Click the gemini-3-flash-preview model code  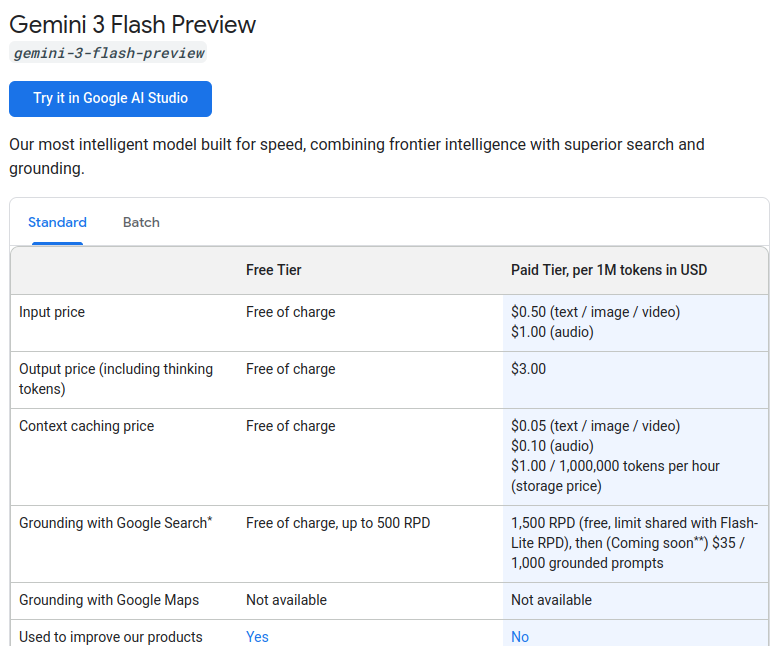coord(109,53)
